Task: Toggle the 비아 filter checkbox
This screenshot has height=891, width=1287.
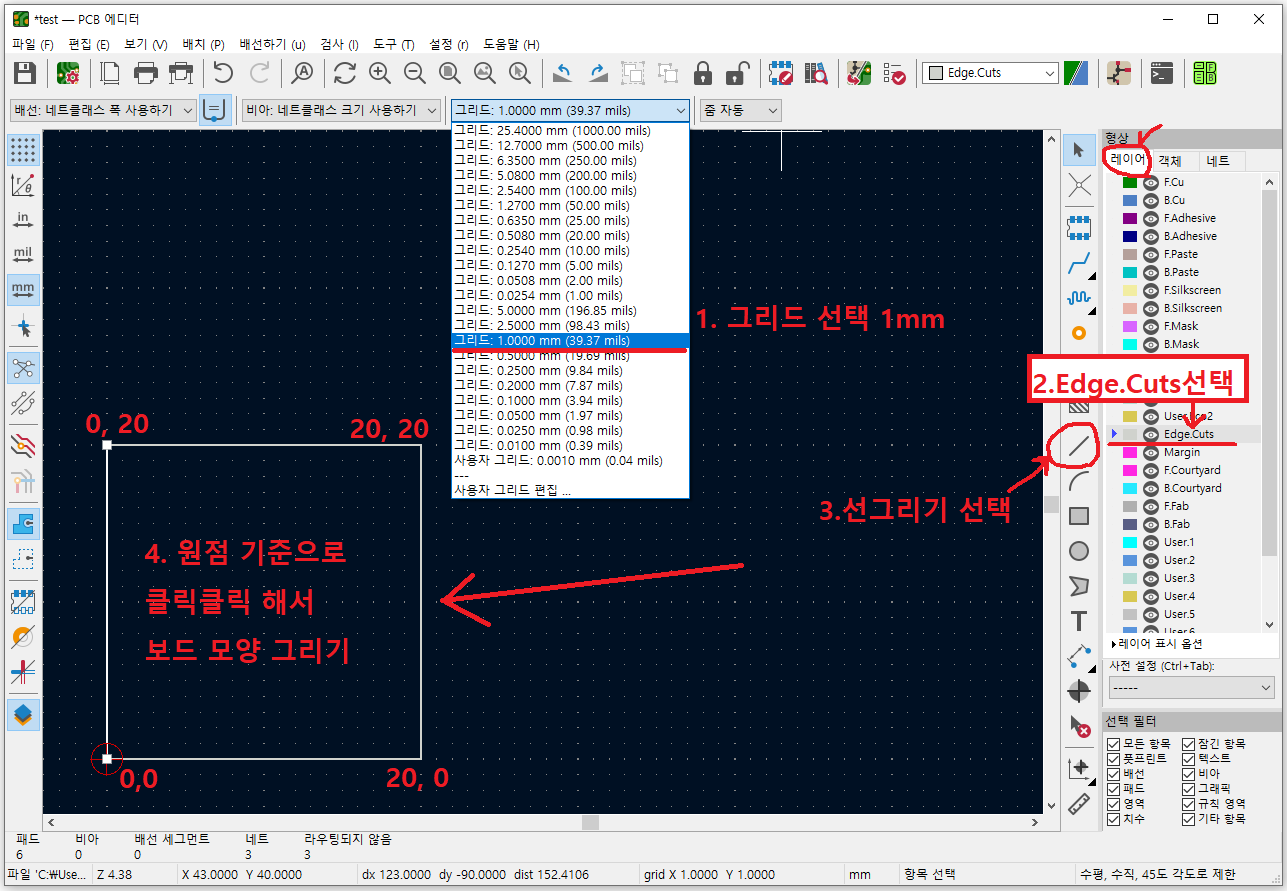Action: 1189,774
